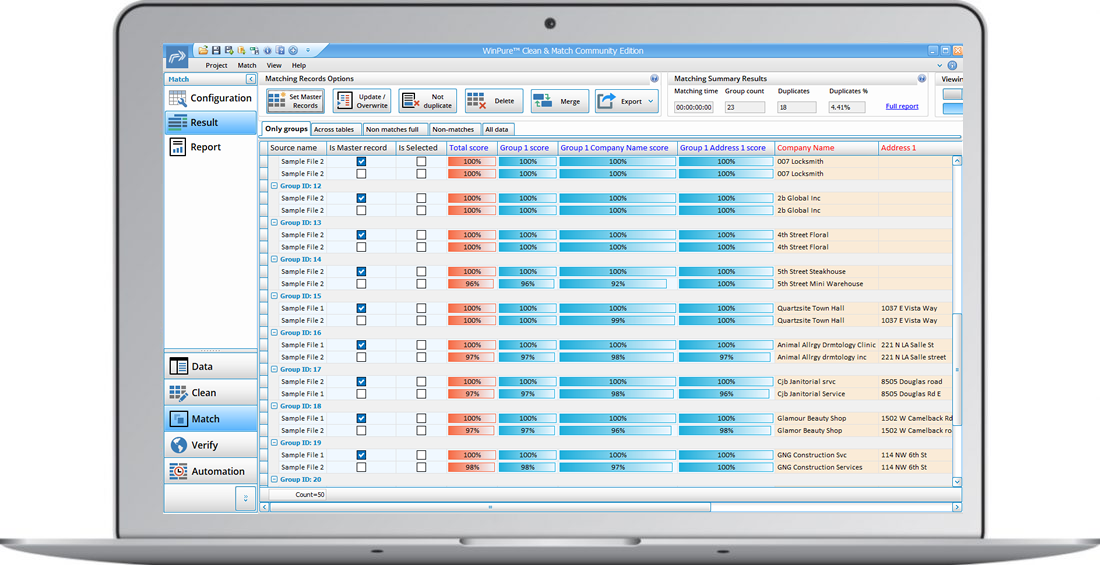
Task: Sort by Company Name column header
Action: pyautogui.click(x=826, y=148)
